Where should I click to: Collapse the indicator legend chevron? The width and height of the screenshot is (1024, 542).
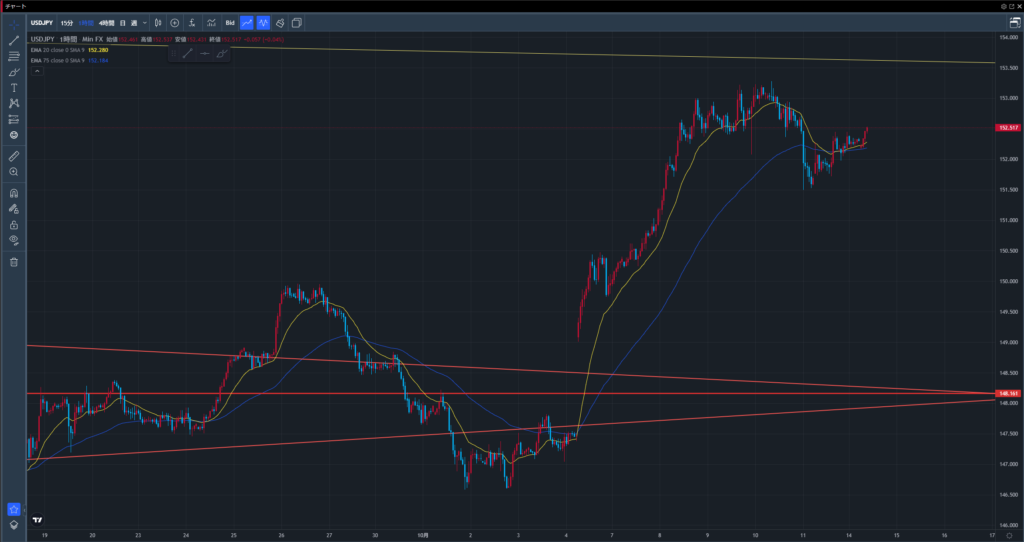tap(36, 70)
